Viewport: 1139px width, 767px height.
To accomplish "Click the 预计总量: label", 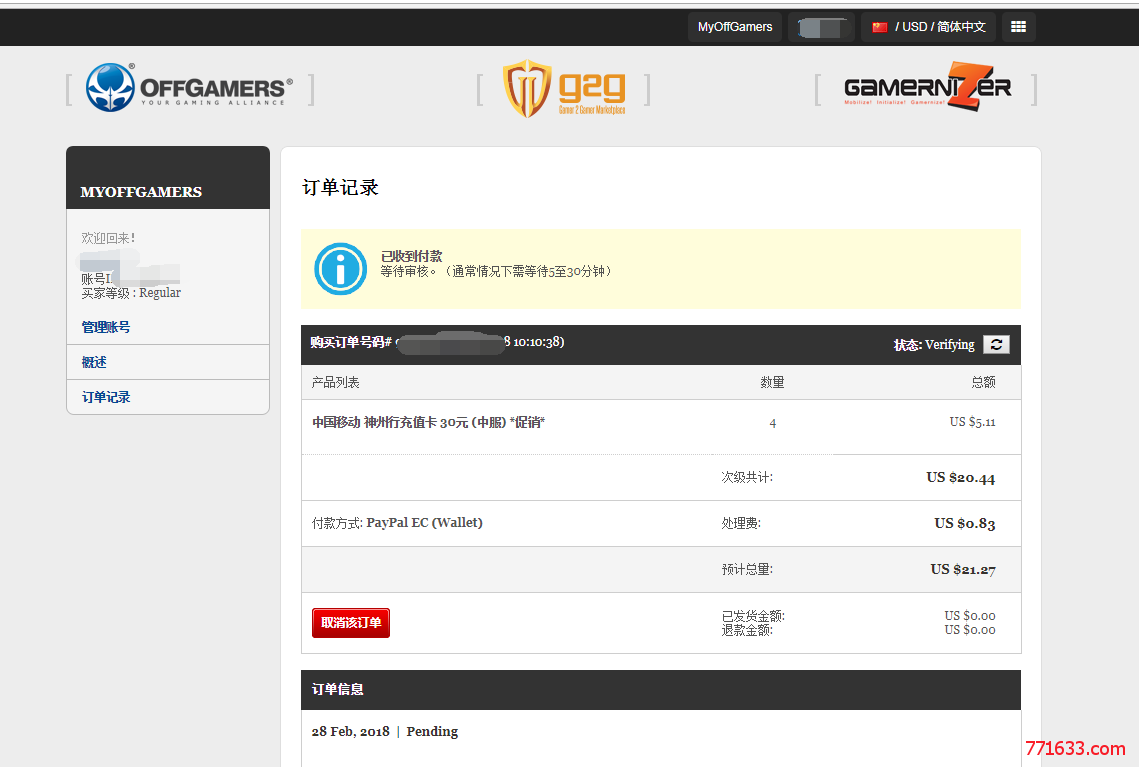I will click(747, 569).
